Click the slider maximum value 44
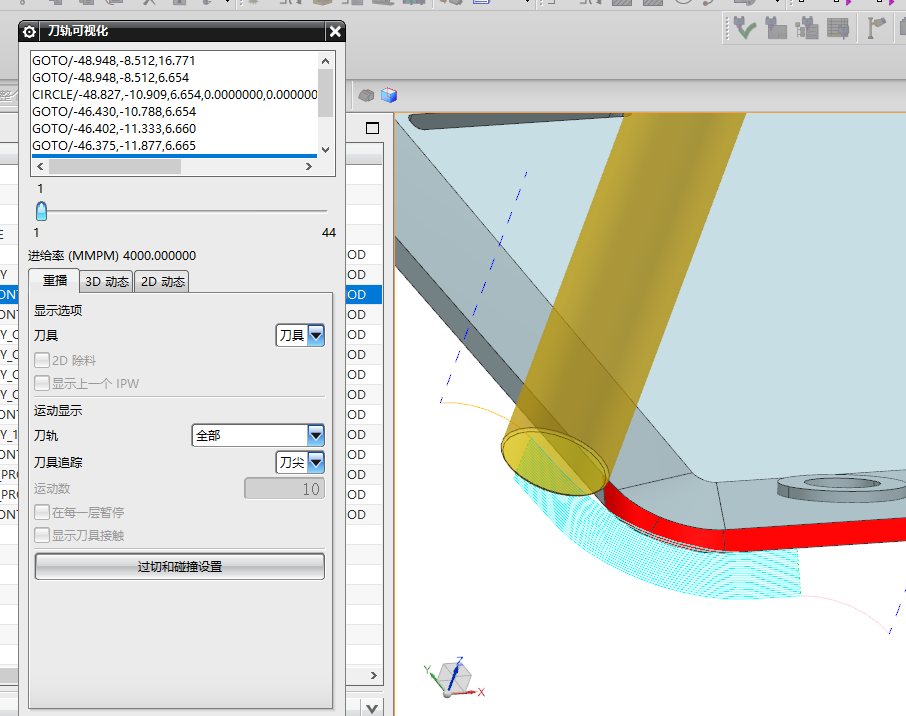This screenshot has height=716, width=906. click(x=329, y=232)
